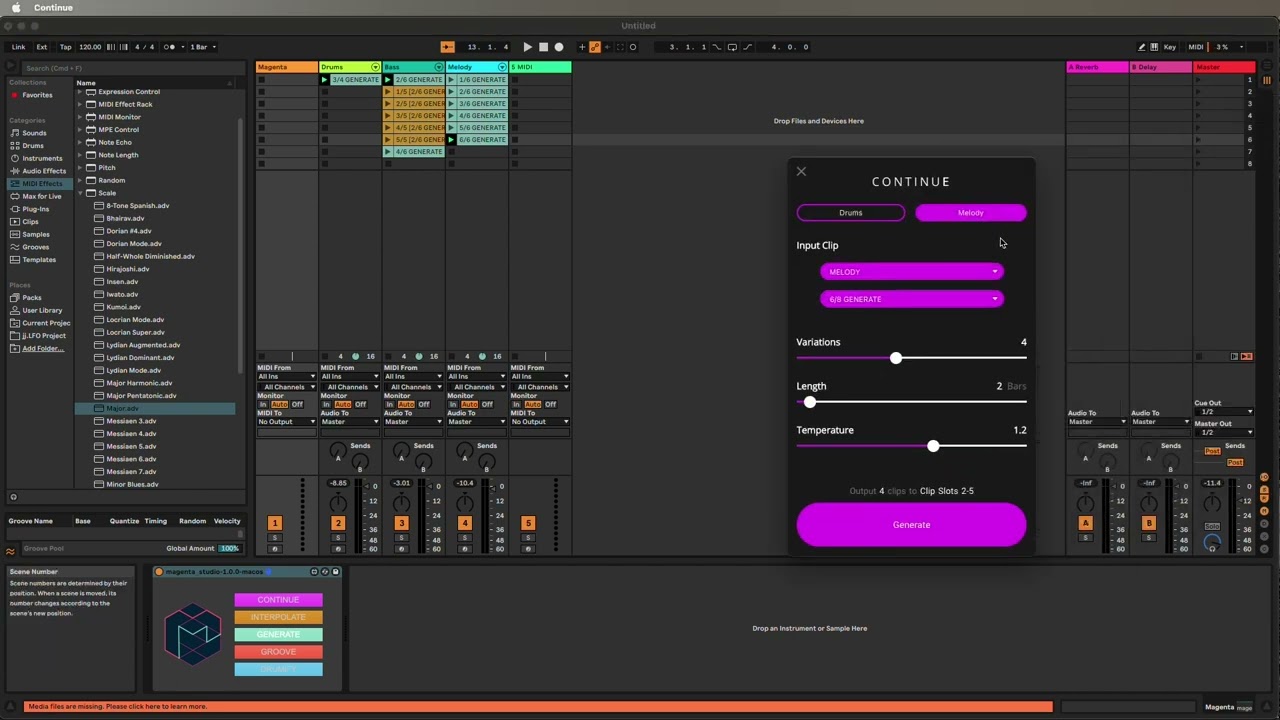Activate track 2 Drums activator
Image resolution: width=1280 pixels, height=720 pixels.
click(338, 523)
